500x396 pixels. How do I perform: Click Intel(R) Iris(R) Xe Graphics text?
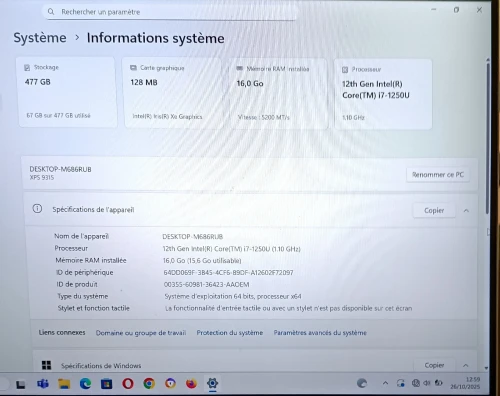[x=167, y=117]
